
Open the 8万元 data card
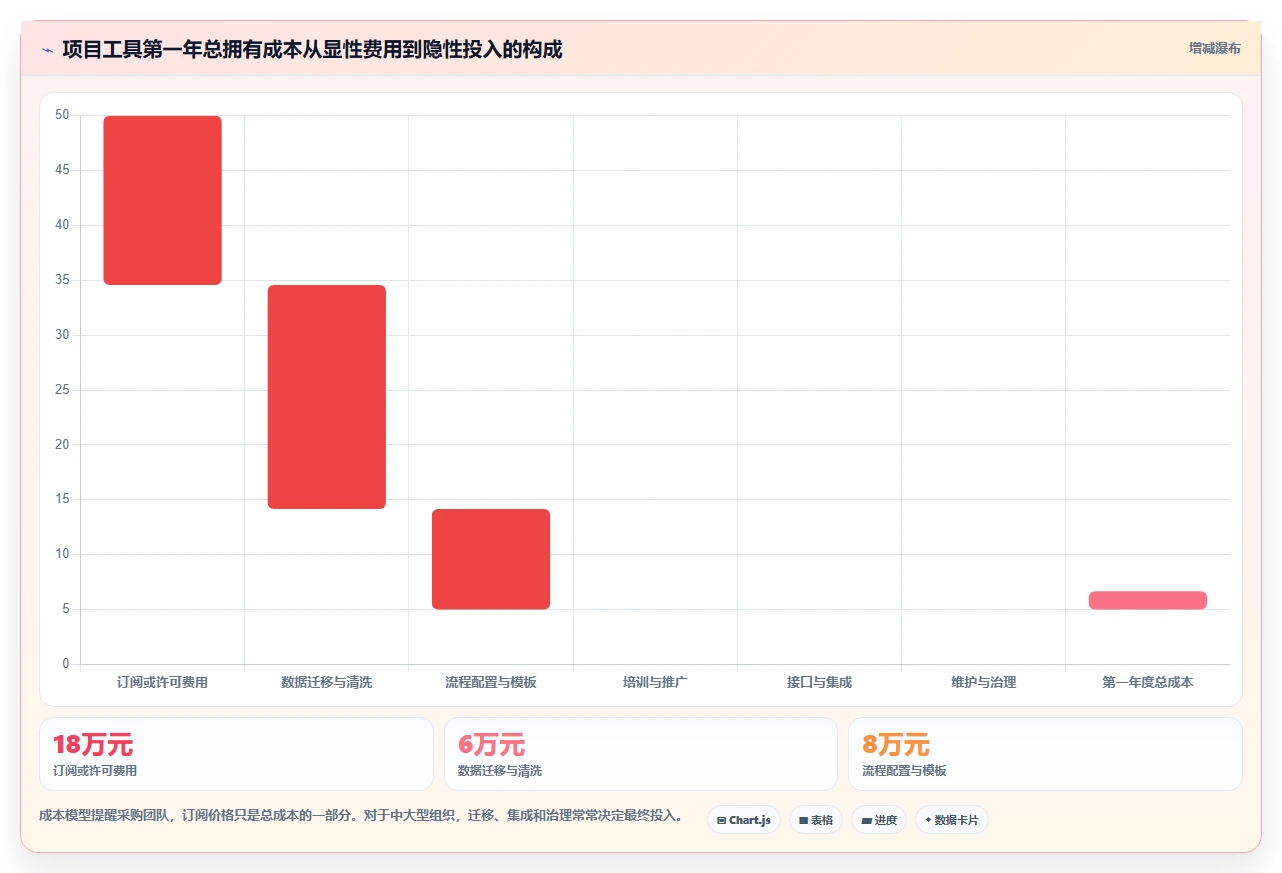(1045, 754)
